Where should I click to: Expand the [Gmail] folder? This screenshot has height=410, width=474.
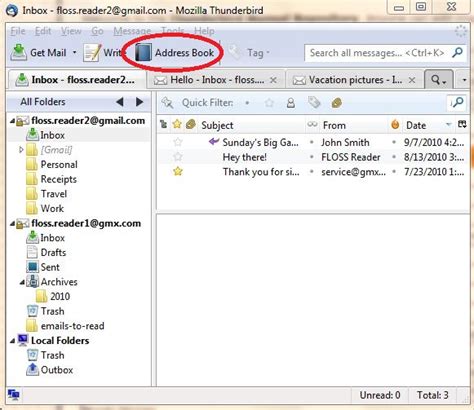(21, 150)
